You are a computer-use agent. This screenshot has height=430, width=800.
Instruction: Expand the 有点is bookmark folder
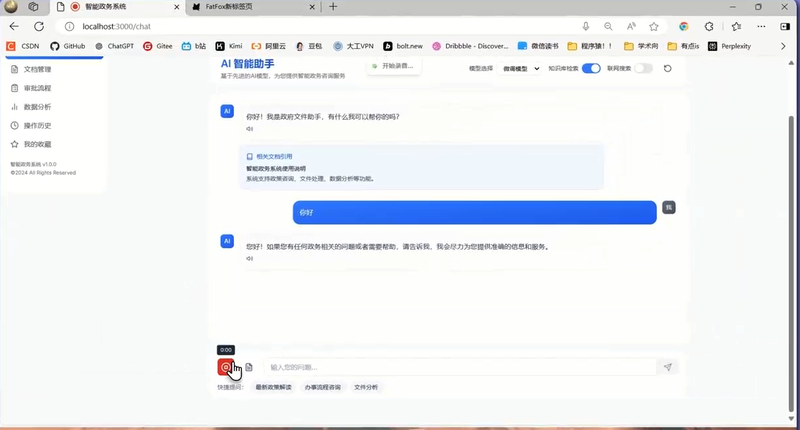(x=684, y=46)
